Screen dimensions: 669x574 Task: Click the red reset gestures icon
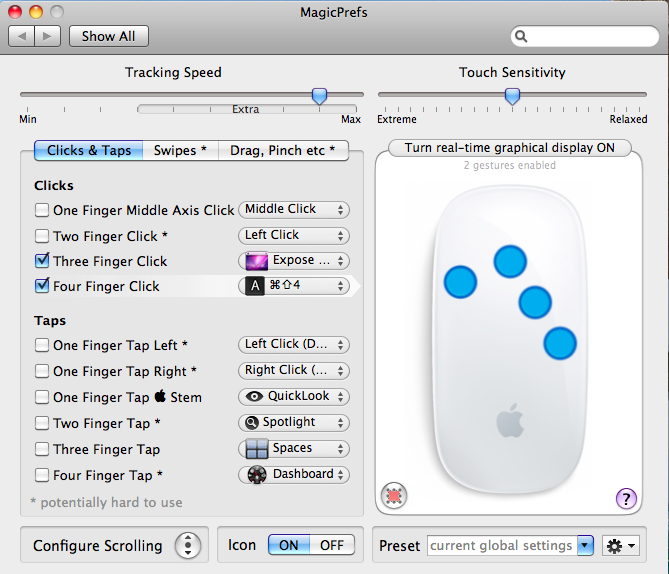point(394,496)
